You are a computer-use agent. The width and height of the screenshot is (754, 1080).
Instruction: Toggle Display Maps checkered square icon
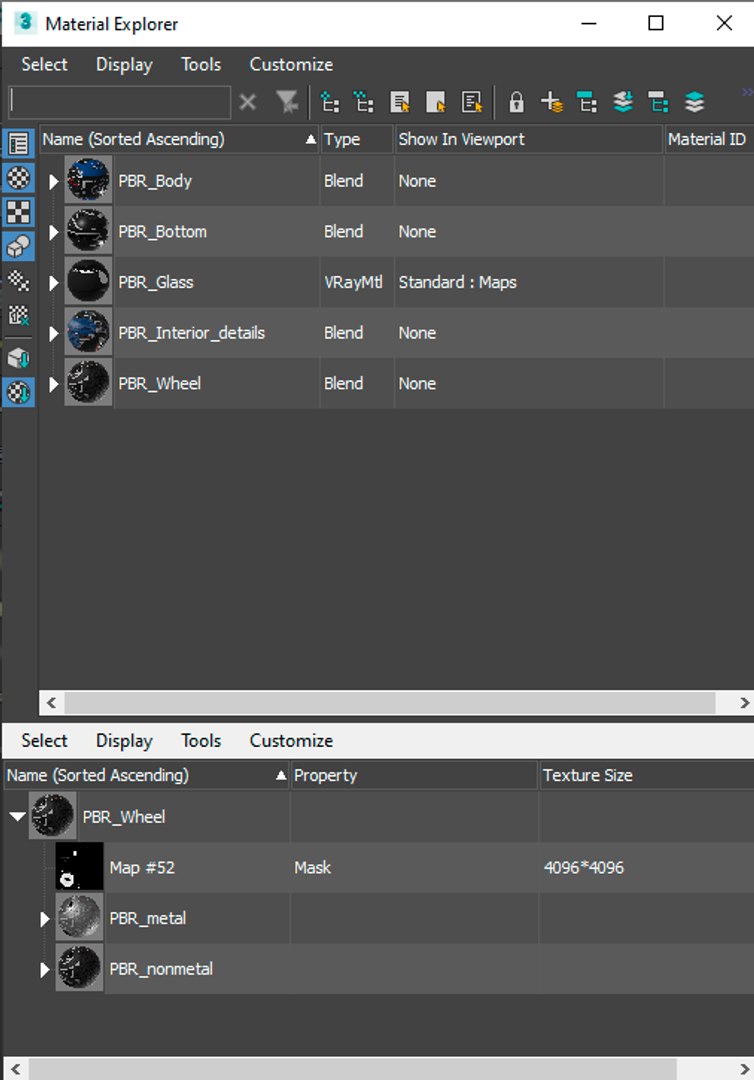coord(19,212)
